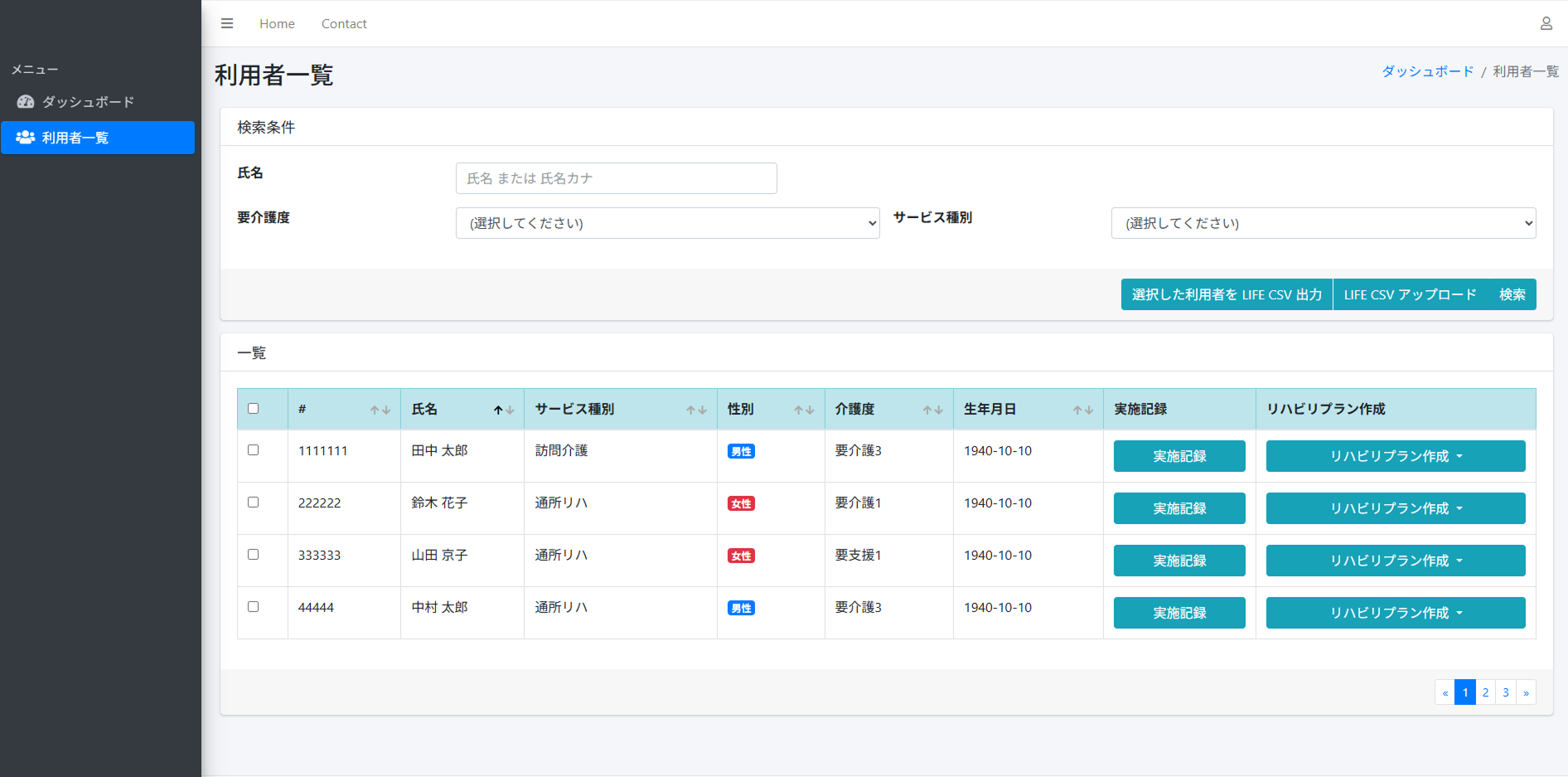Sort table by サービス種別 column arrows
Screen dimensions: 1568x777
[696, 410]
